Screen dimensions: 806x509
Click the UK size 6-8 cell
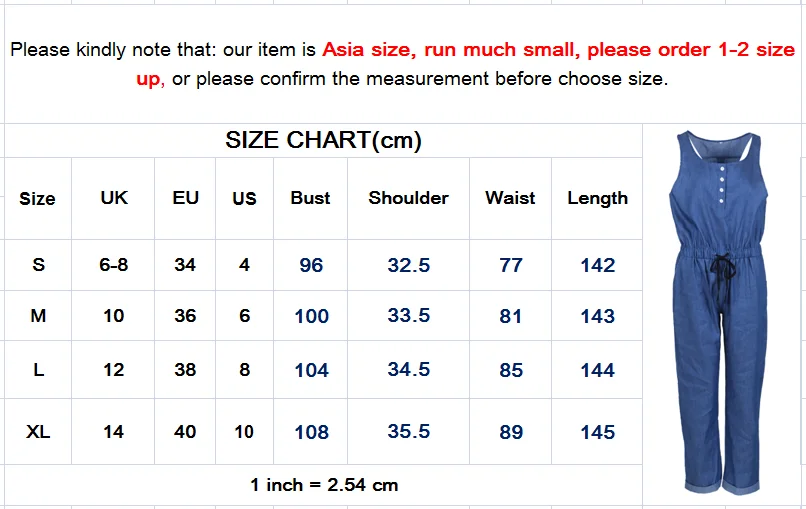point(114,265)
